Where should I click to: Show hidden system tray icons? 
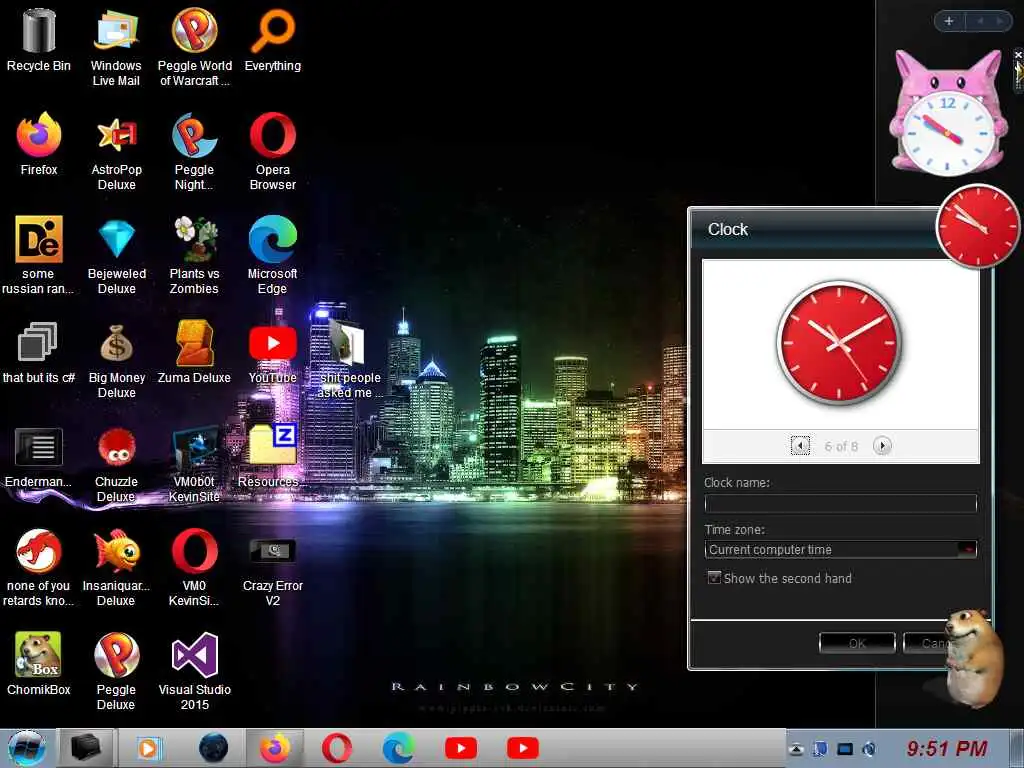tap(795, 749)
